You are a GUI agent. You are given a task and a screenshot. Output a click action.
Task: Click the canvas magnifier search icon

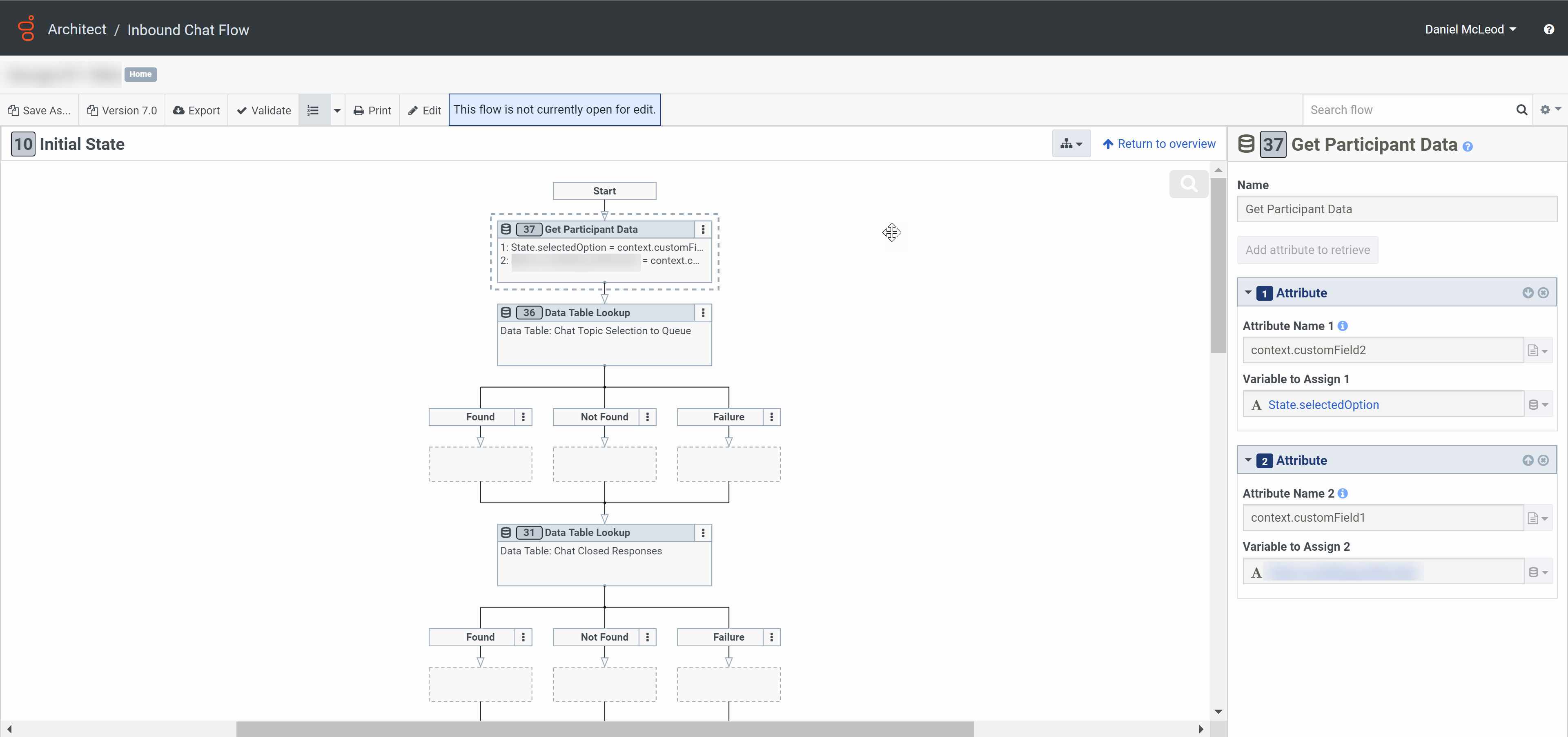click(1188, 184)
